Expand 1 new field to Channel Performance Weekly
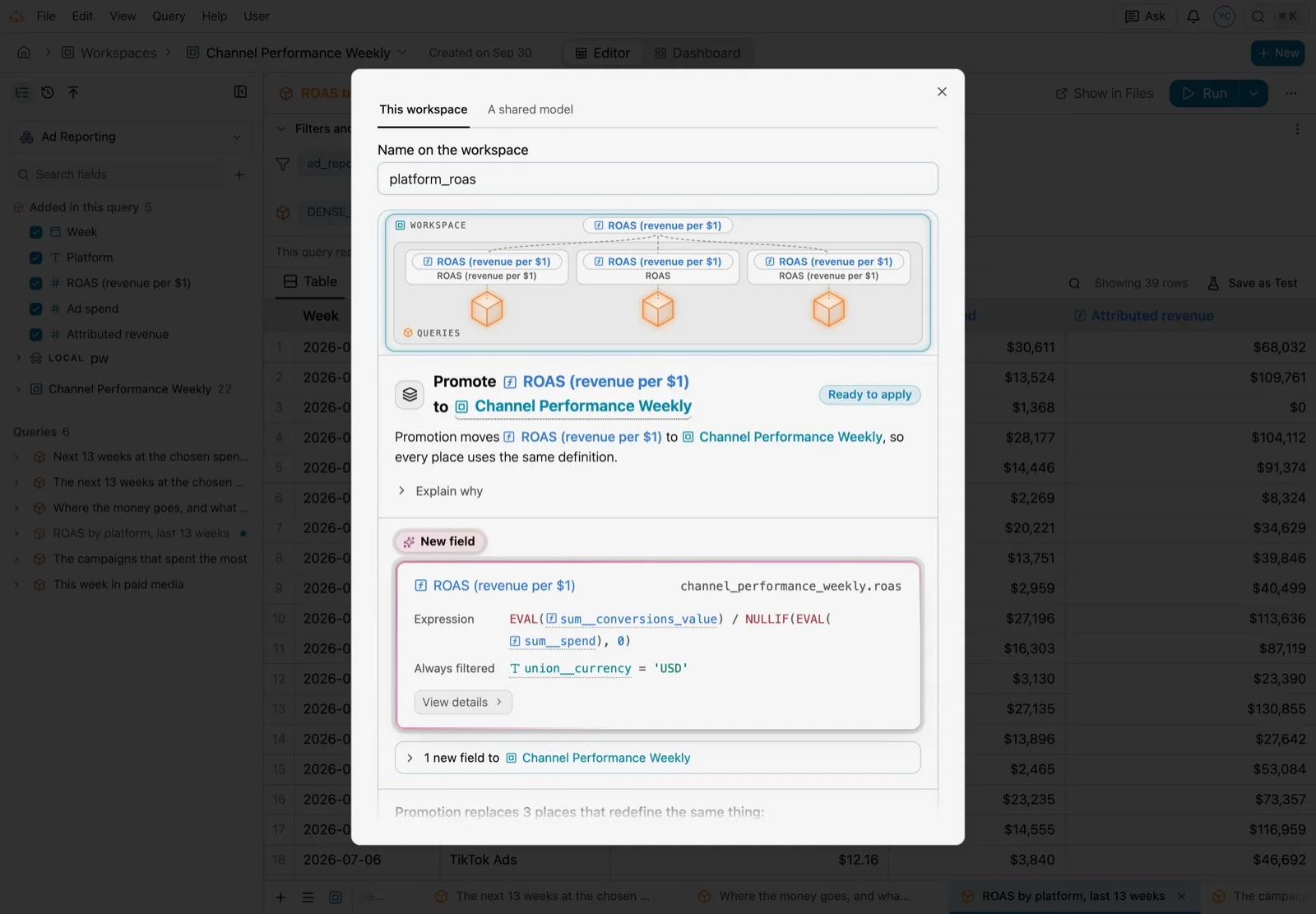1316x914 pixels. point(657,758)
